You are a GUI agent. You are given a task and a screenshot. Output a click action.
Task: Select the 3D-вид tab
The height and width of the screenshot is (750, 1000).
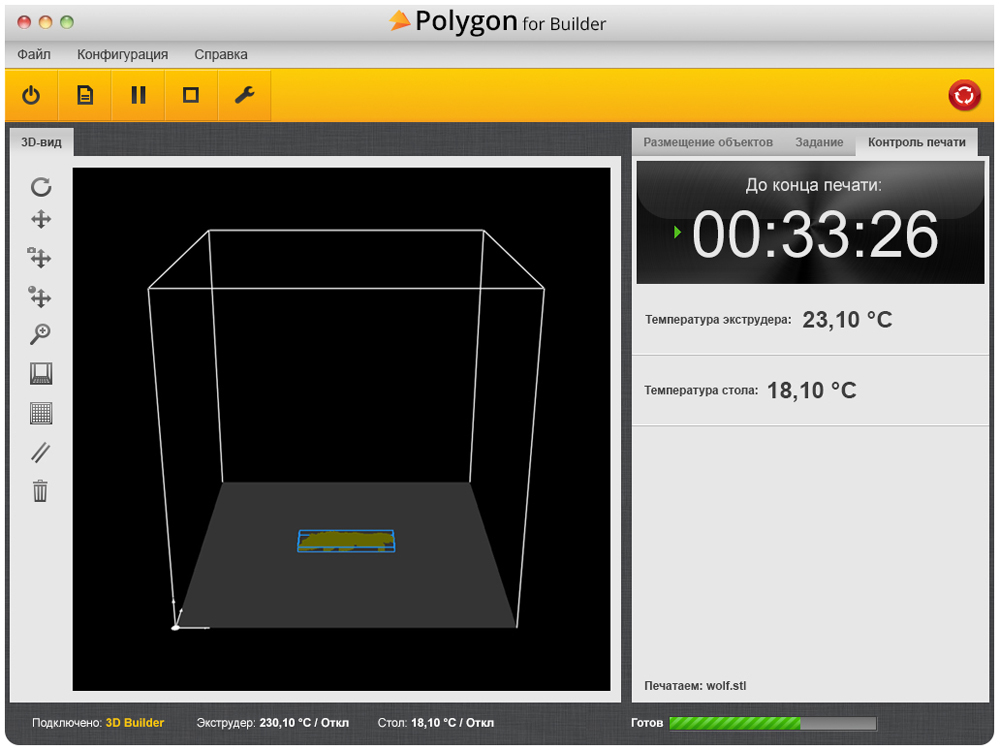[x=41, y=142]
